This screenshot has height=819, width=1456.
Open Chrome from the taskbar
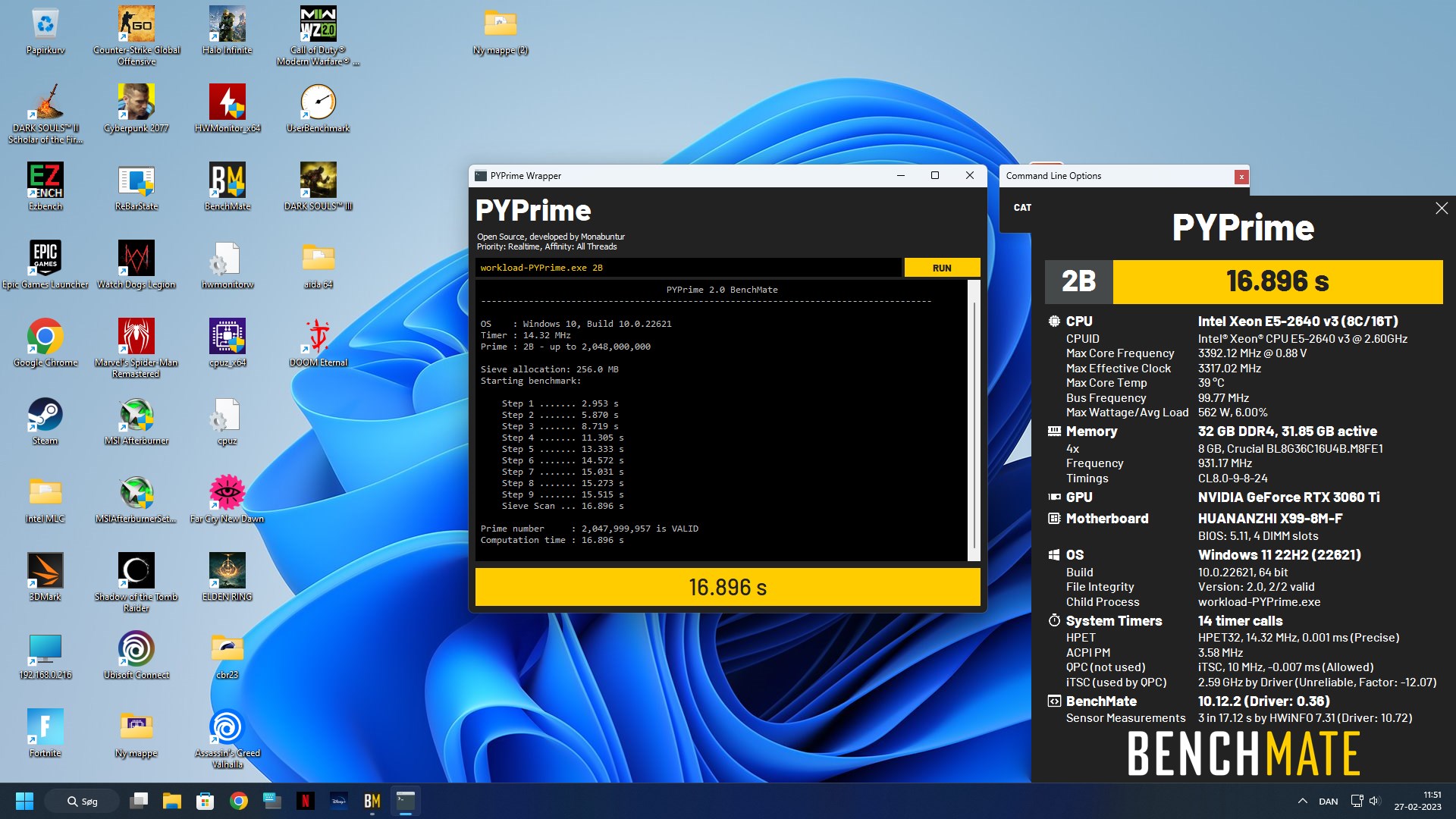(239, 801)
